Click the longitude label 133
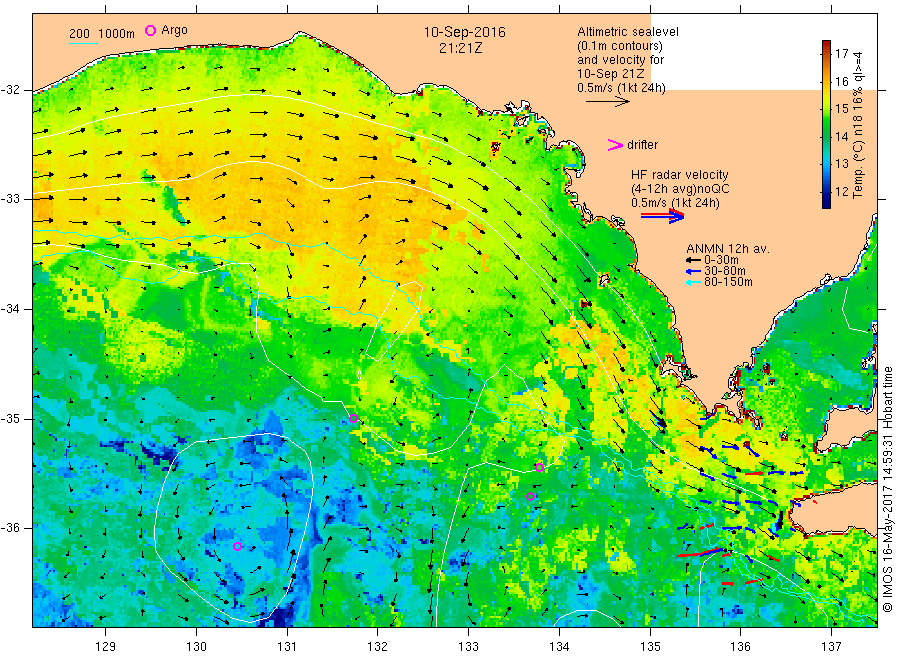Image resolution: width=900 pixels, height=660 pixels. 468,647
